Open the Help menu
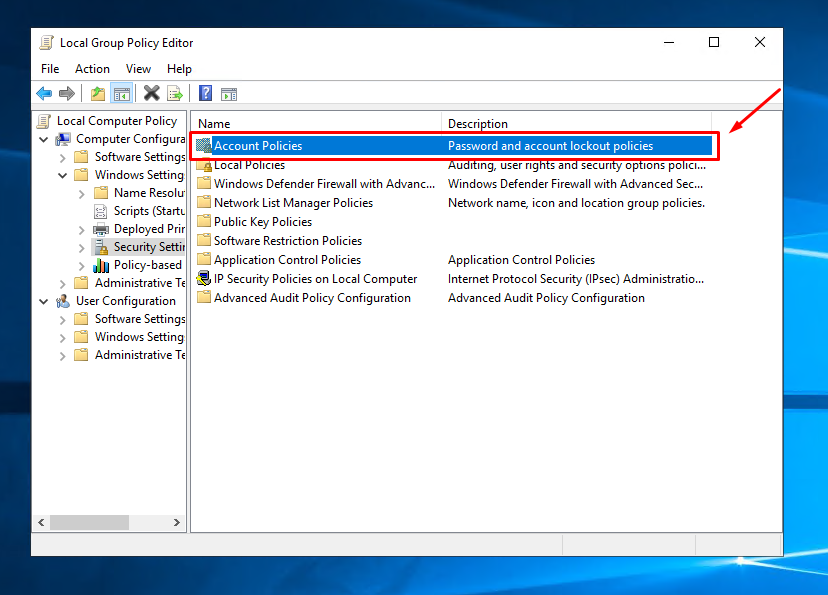This screenshot has width=828, height=595. 179,69
